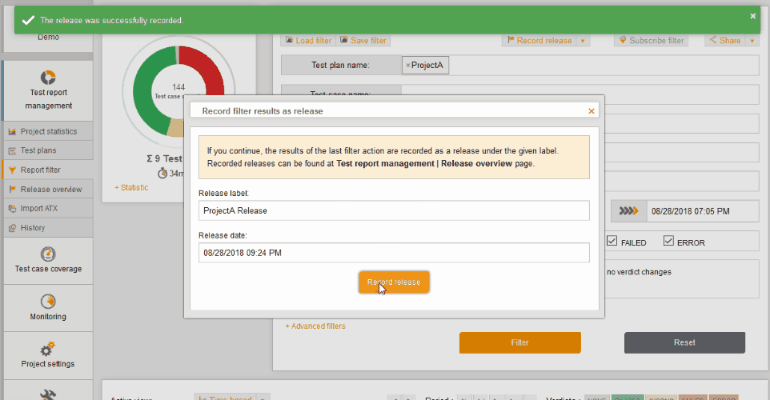Screen dimensions: 770x400
Task: Click the Report filter funnel icon
Action: click(12, 170)
